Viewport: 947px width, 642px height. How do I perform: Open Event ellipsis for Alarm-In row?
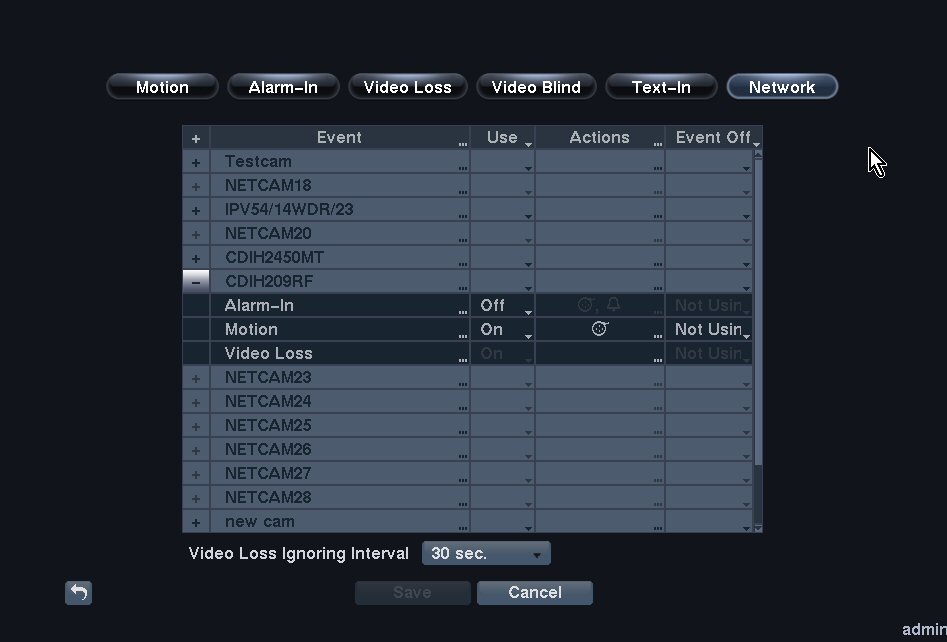point(463,312)
